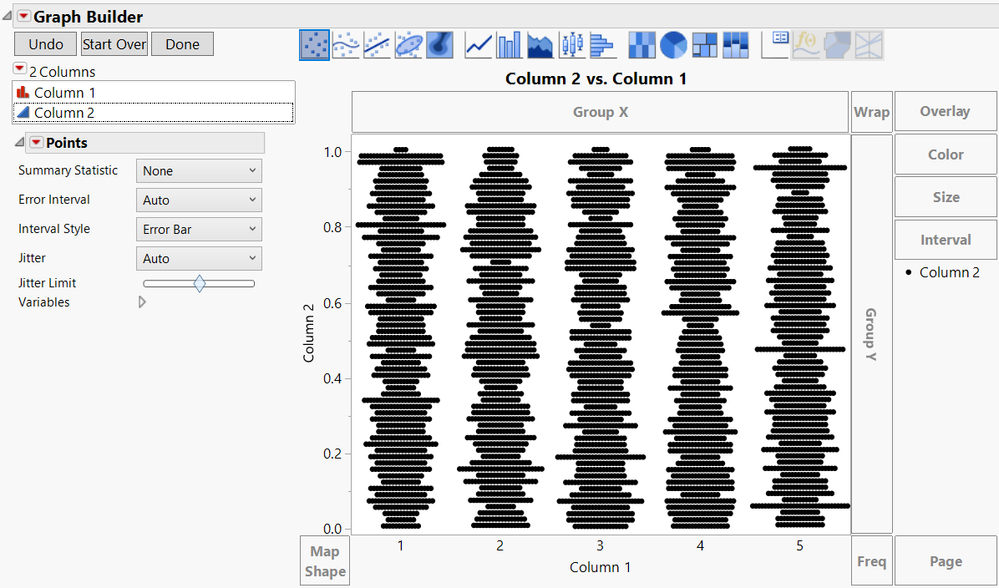This screenshot has width=999, height=588.
Task: Select the Pie chart icon
Action: (673, 45)
